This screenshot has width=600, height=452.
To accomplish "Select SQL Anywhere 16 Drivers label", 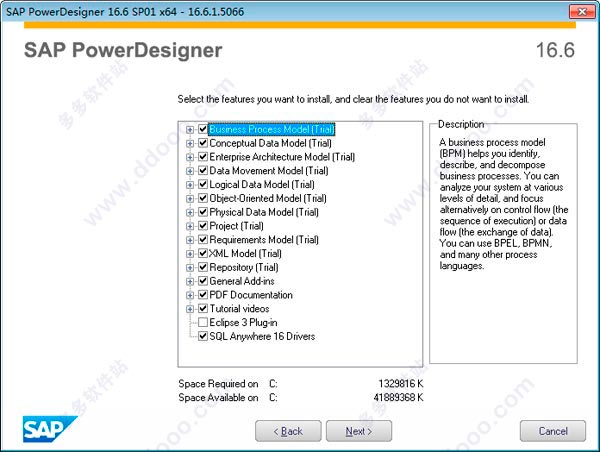I will click(262, 336).
